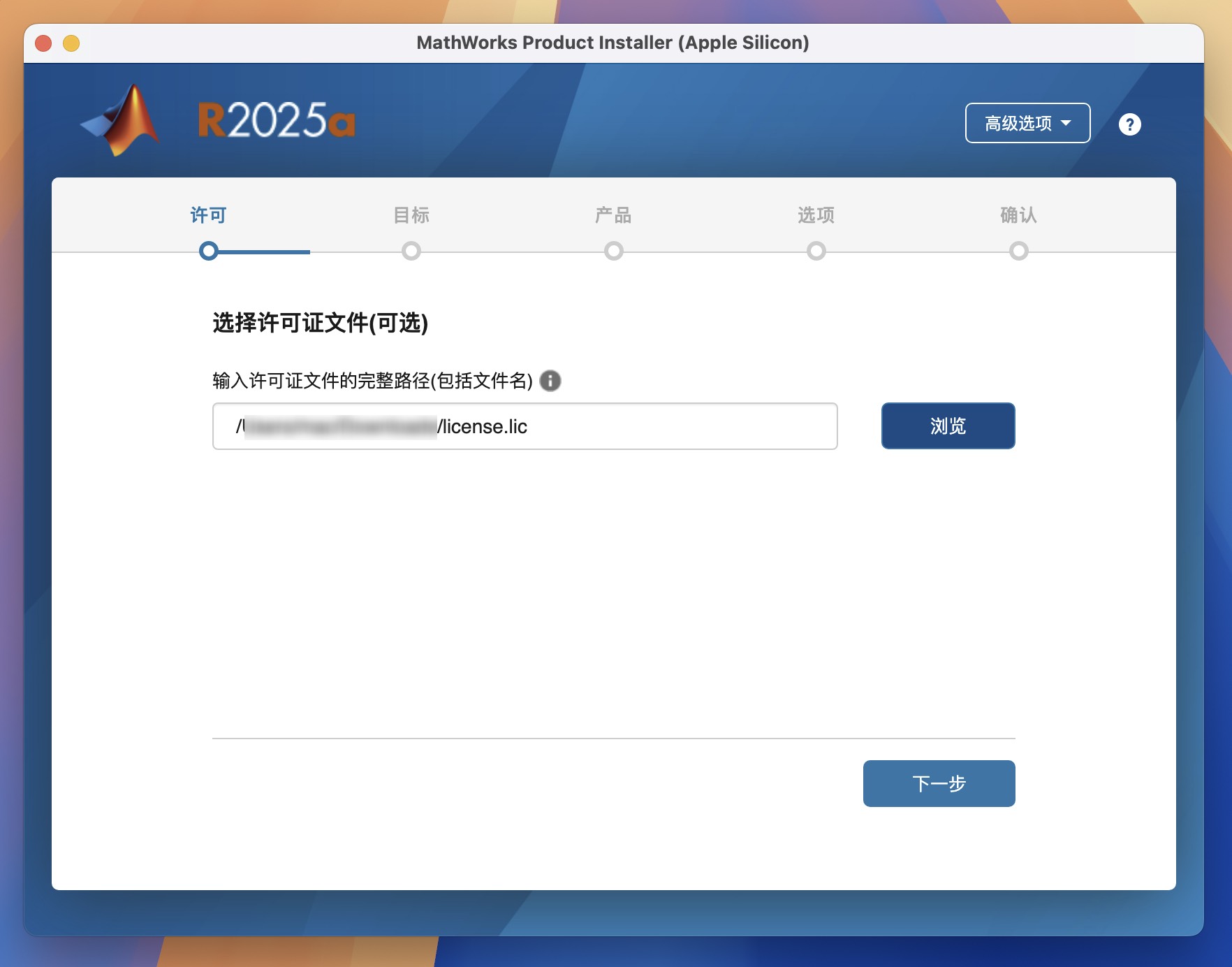This screenshot has height=967, width=1232.
Task: Click the MATLAB logo icon
Action: (x=121, y=120)
